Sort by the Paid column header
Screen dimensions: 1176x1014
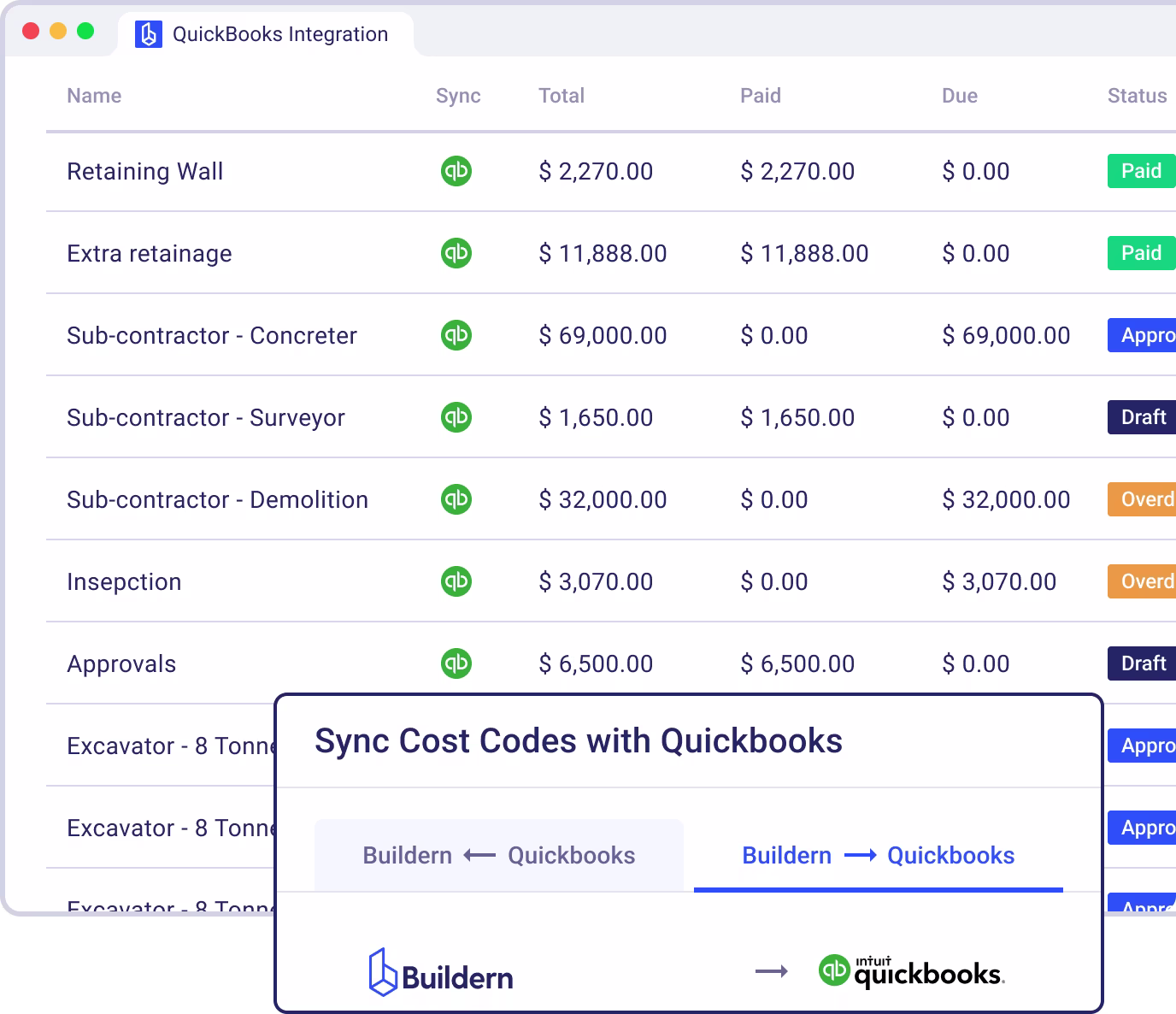pyautogui.click(x=761, y=96)
